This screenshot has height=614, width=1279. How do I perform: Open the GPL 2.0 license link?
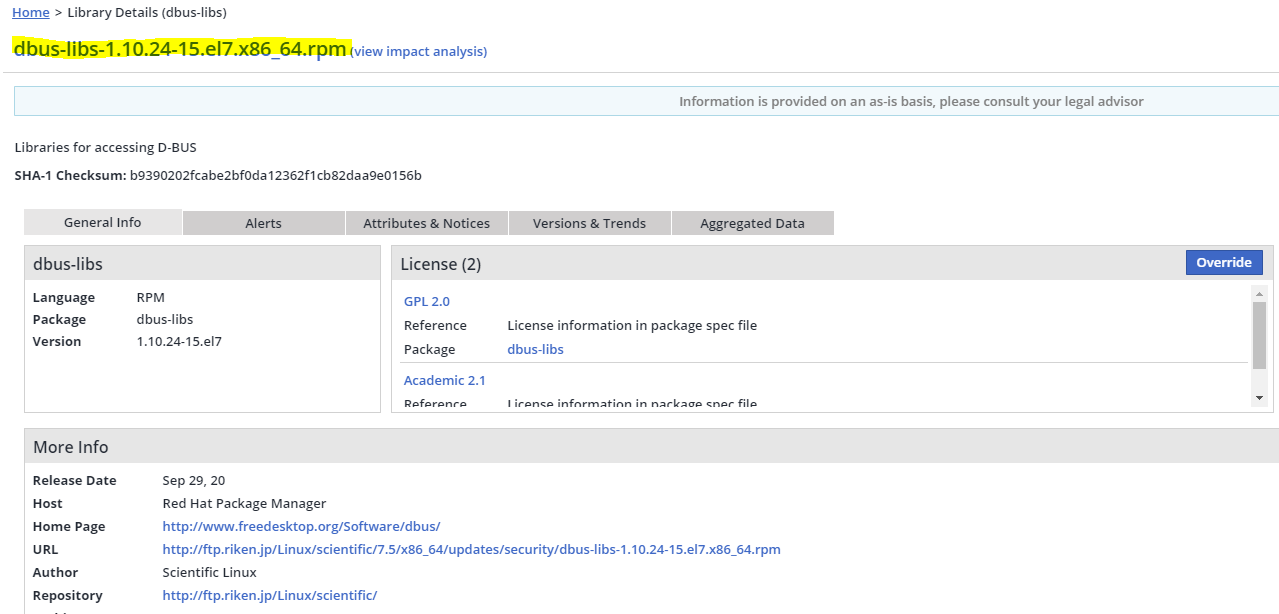tap(427, 301)
